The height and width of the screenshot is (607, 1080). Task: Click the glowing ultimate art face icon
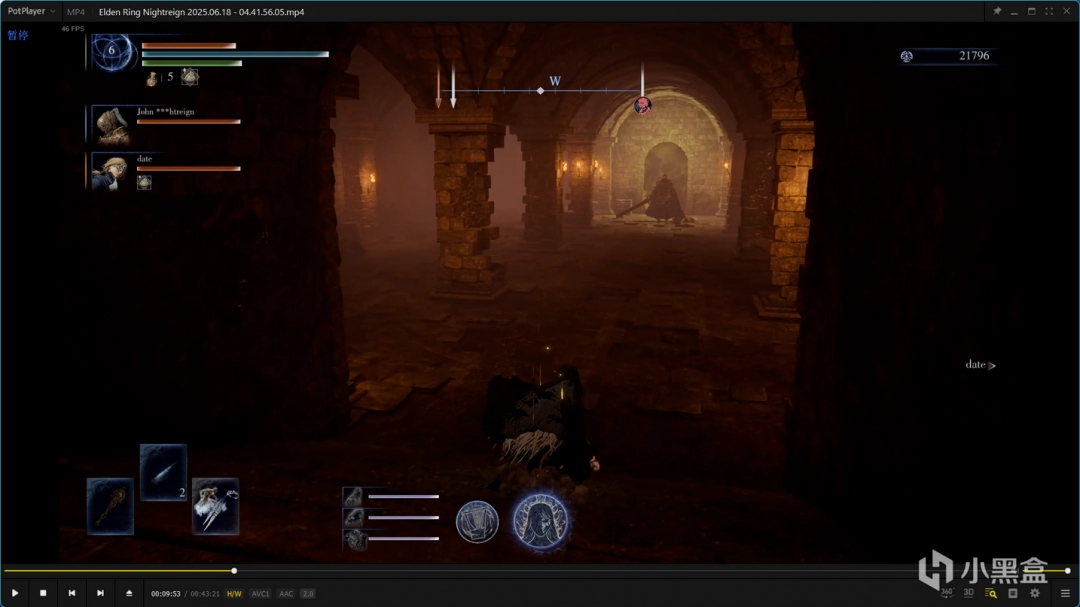coord(541,522)
